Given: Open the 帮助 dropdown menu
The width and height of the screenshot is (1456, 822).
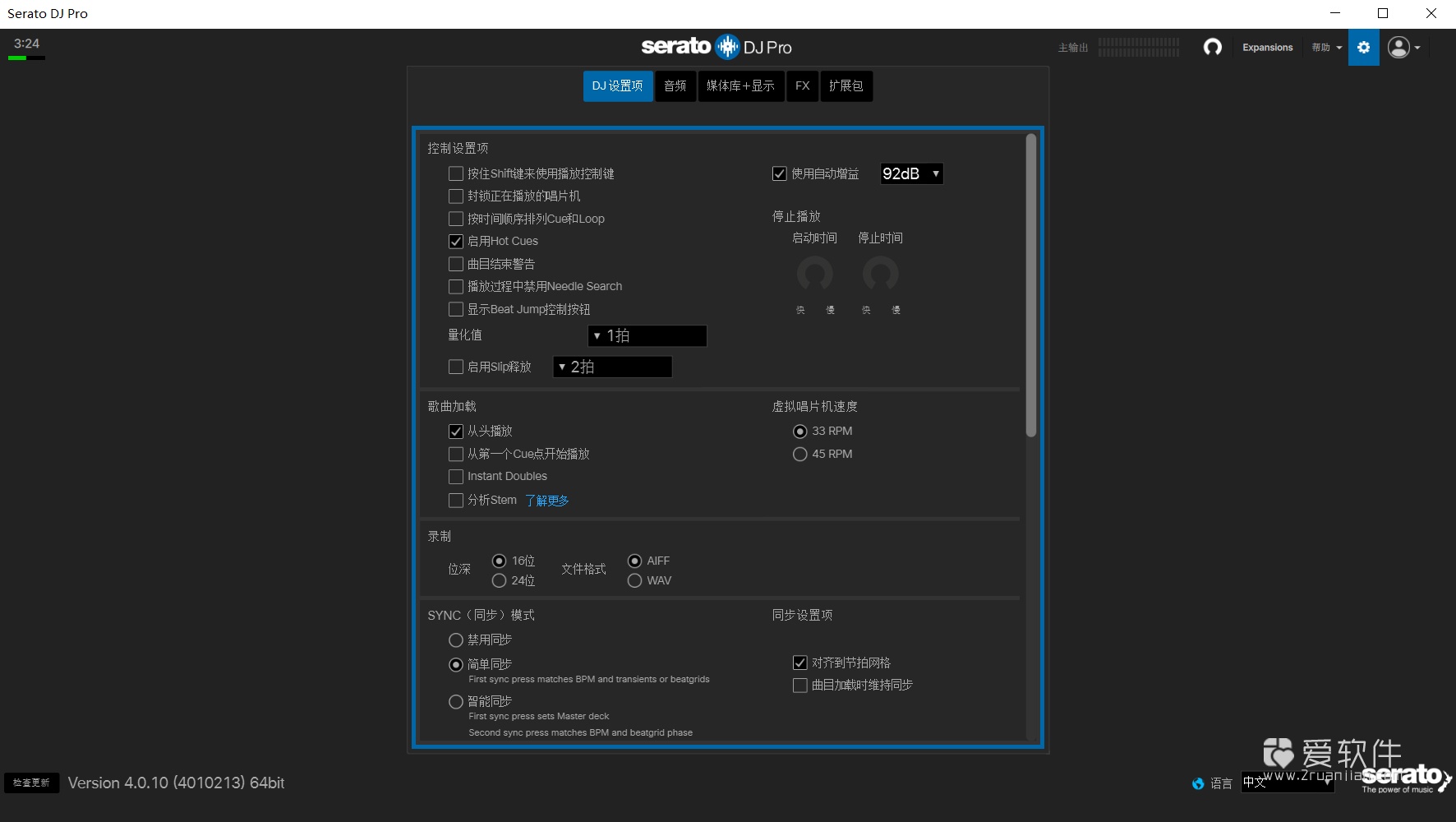Looking at the screenshot, I should coord(1326,48).
